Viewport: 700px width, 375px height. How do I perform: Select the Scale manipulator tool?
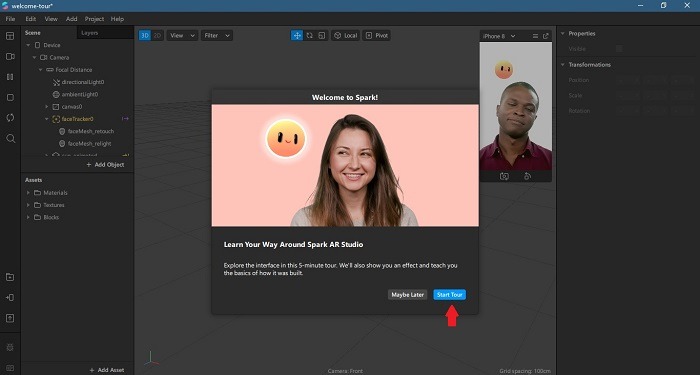(x=322, y=35)
